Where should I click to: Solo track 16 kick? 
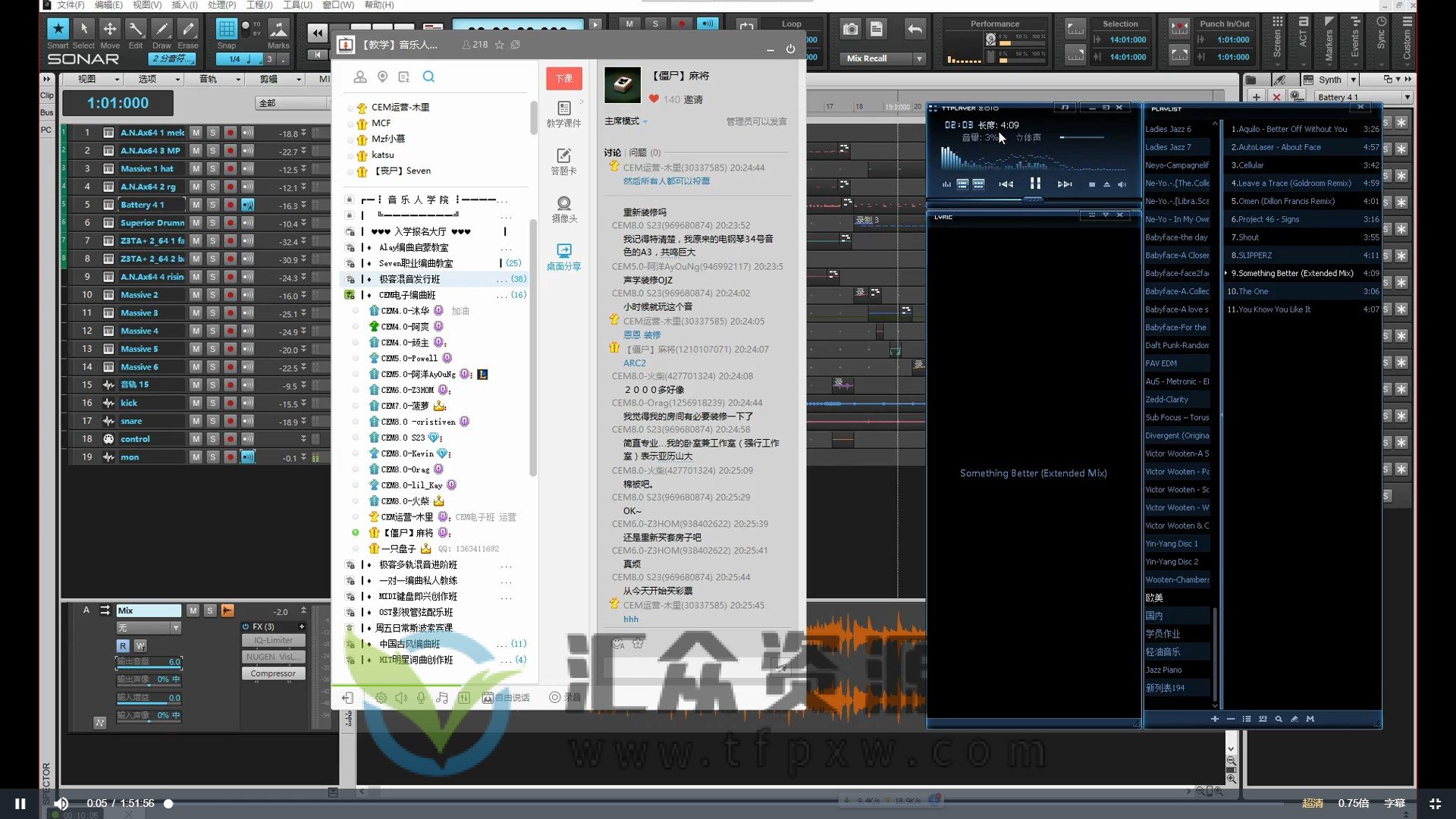tap(213, 403)
